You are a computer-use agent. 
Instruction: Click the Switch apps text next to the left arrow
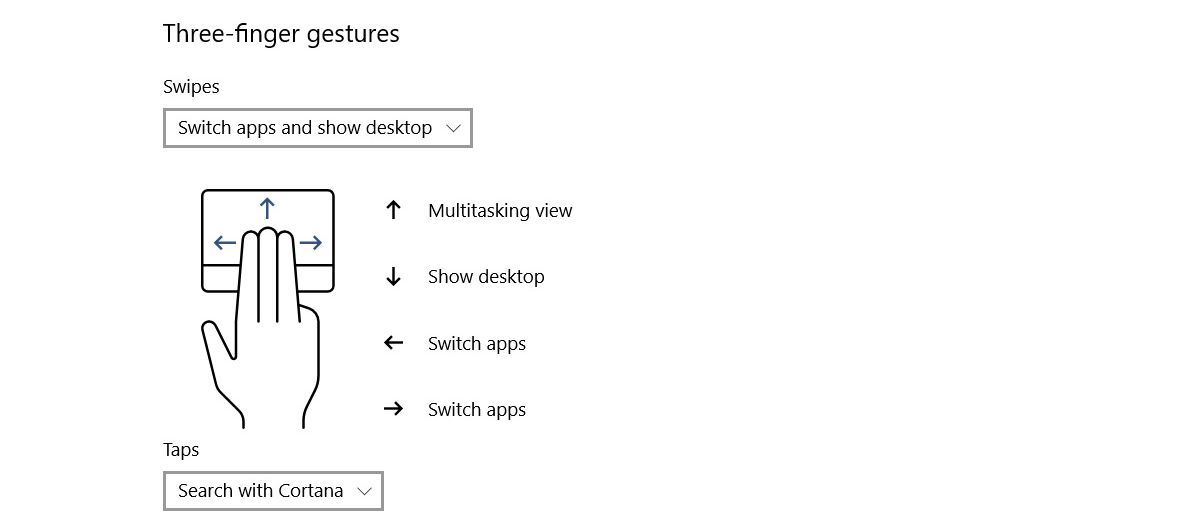click(x=477, y=343)
